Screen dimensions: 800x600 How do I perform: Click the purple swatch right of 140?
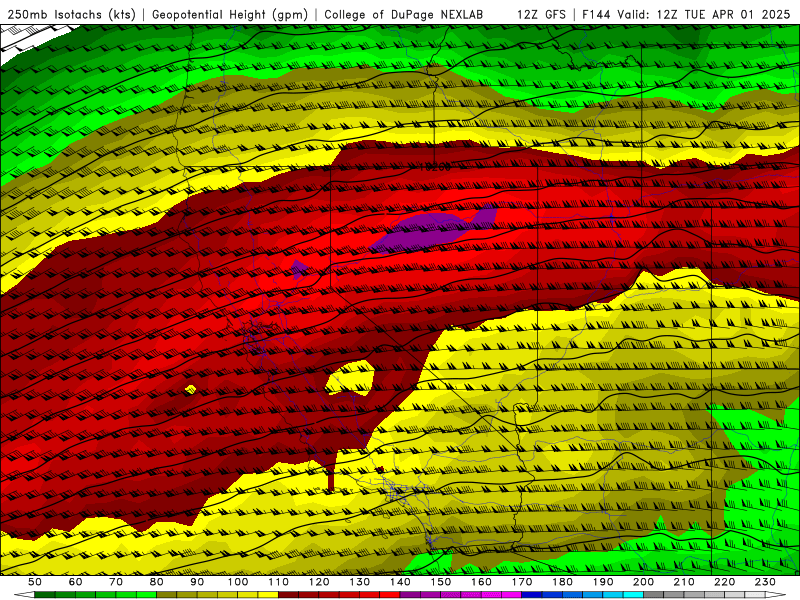(x=410, y=595)
